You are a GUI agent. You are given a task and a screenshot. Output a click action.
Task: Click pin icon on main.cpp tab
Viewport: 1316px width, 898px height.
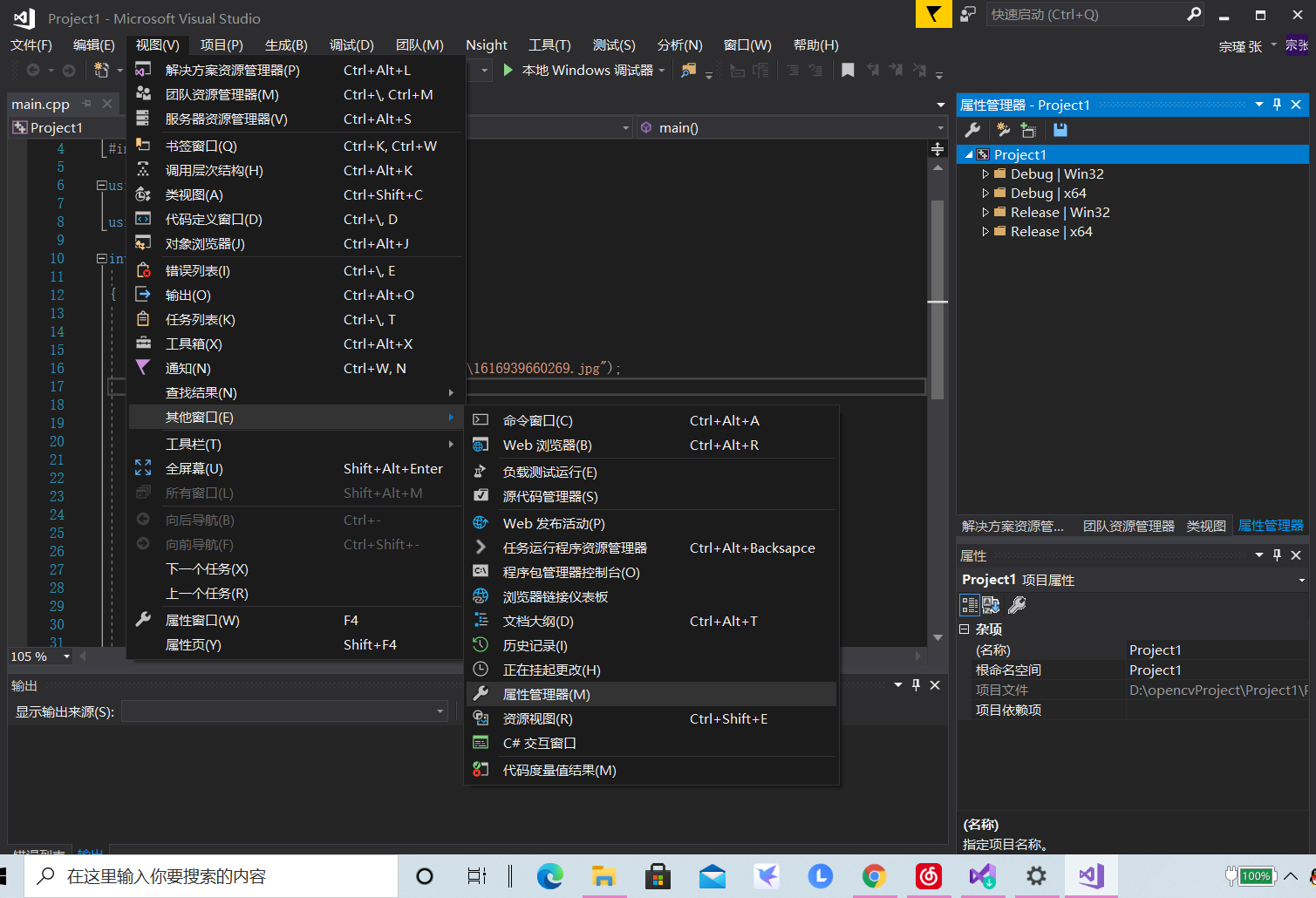86,104
